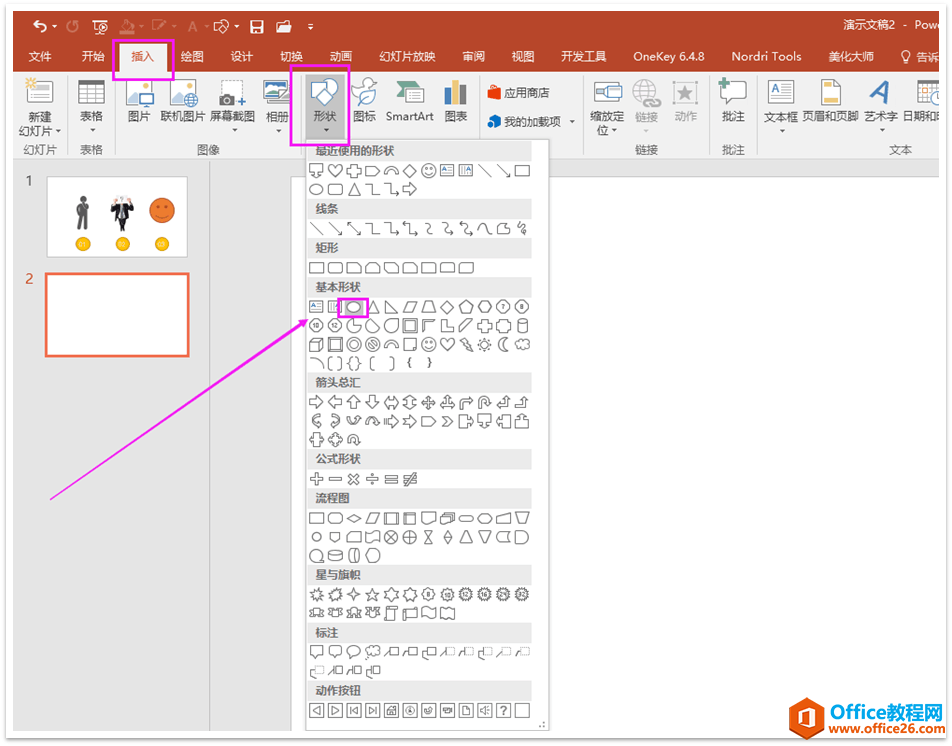Screen dimensions: 952x746
Task: Toggle the 形状 shapes dropdown button
Action: tap(325, 107)
